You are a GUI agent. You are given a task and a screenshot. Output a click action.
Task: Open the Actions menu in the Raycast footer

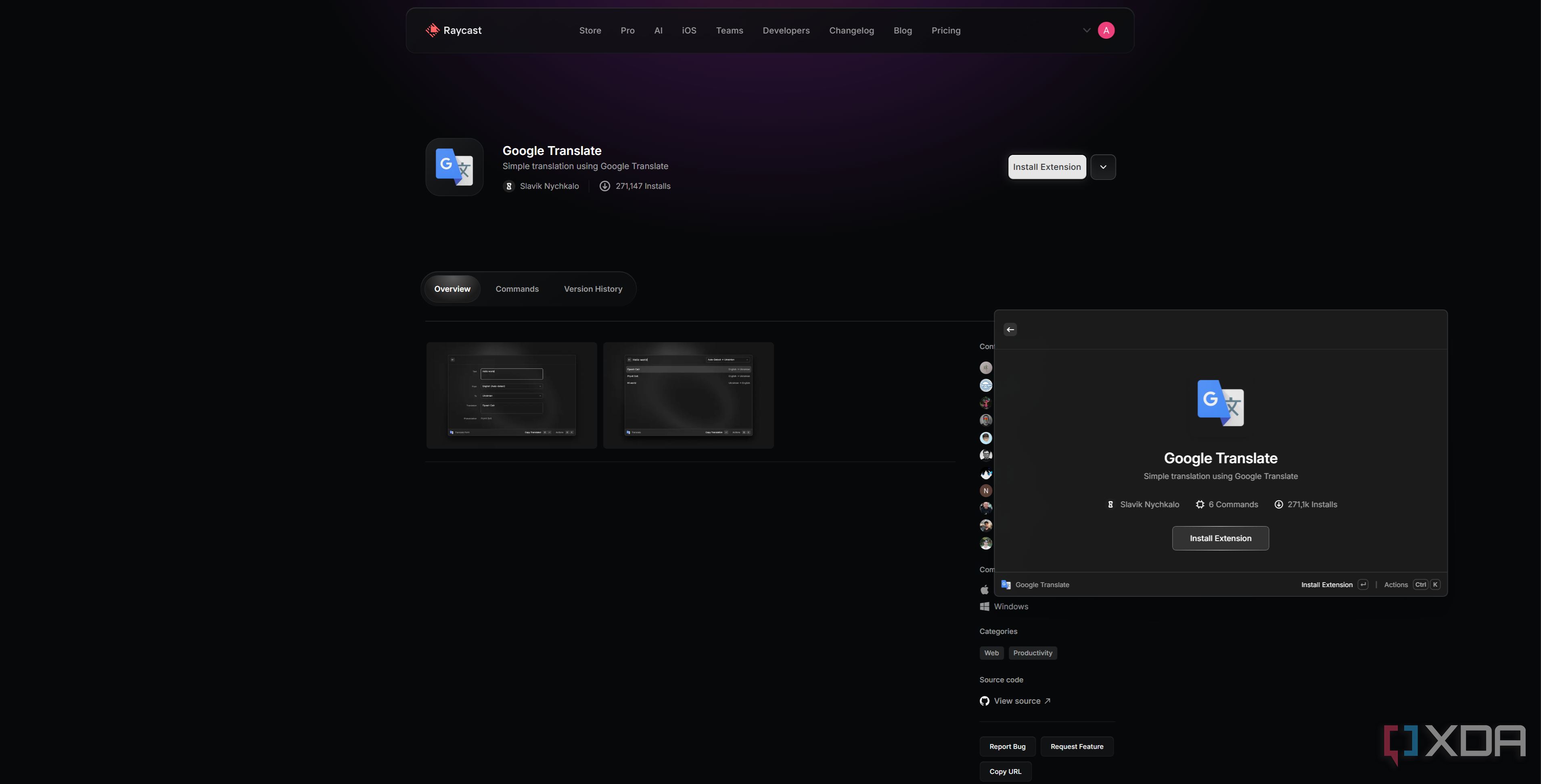(x=1396, y=585)
